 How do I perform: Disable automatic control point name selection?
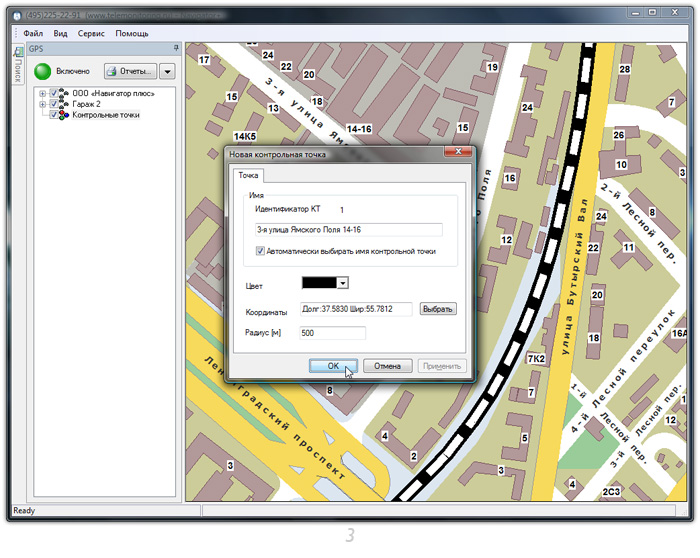point(260,251)
